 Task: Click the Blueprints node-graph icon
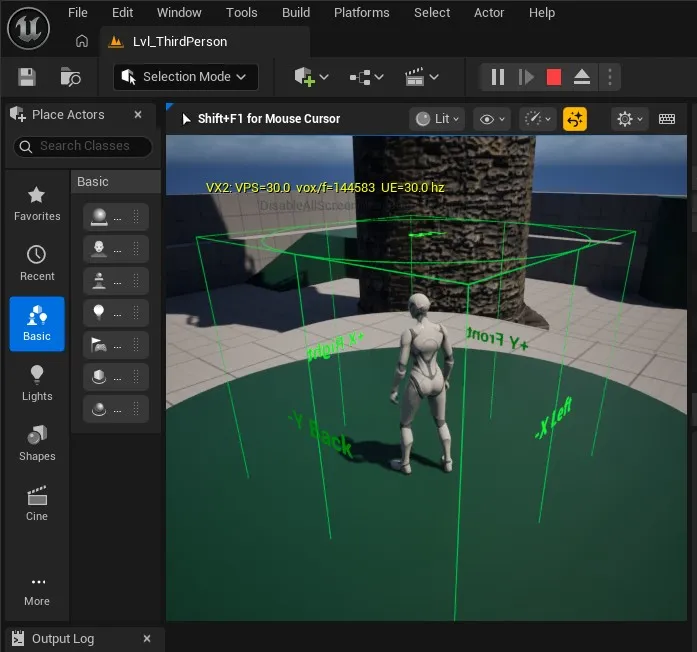[360, 77]
